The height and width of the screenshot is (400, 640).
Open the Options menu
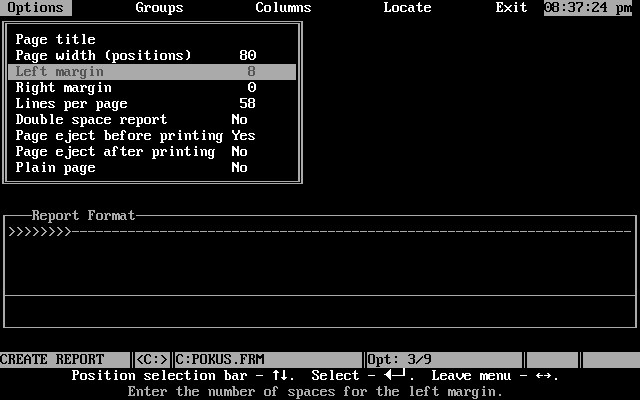pos(36,8)
